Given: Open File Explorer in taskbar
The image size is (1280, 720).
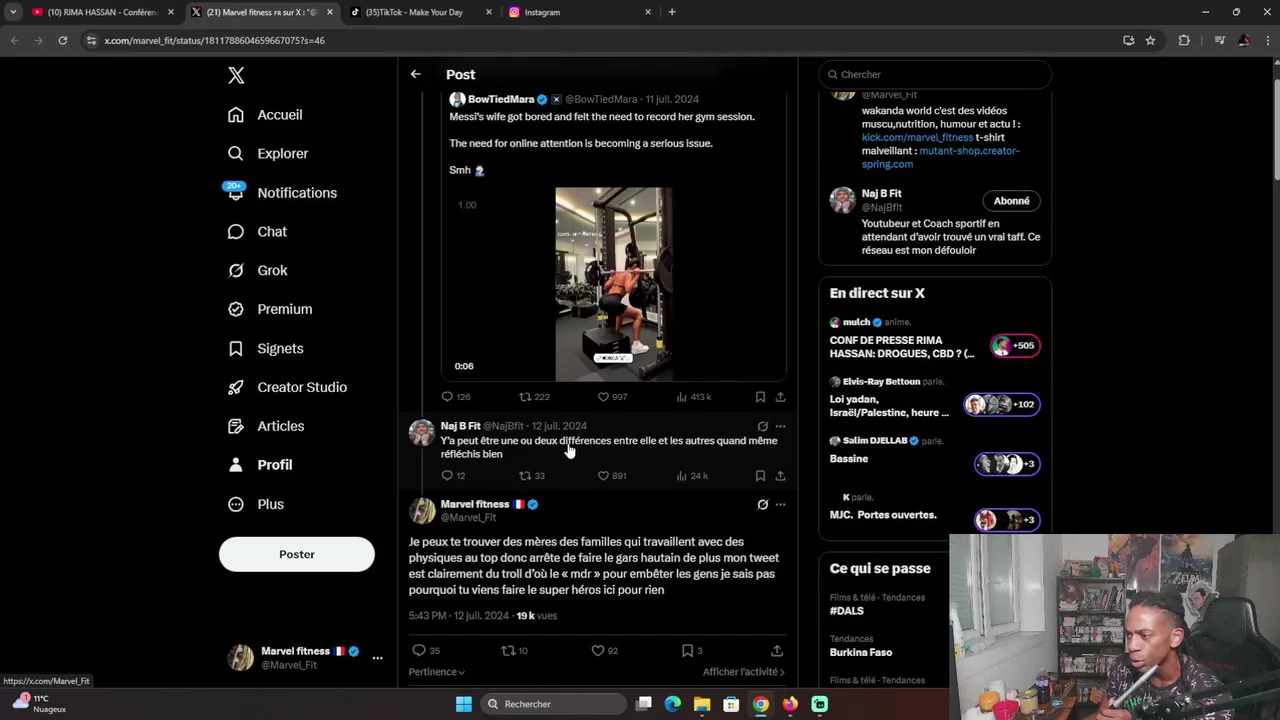Looking at the screenshot, I should pyautogui.click(x=702, y=704).
